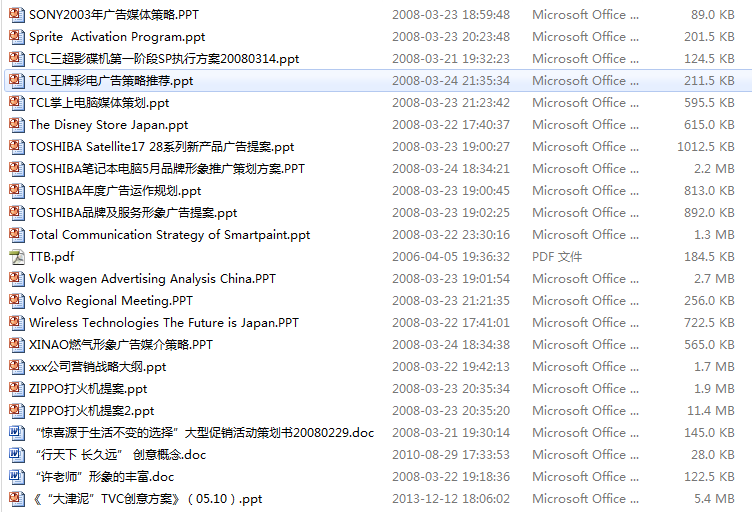The width and height of the screenshot is (752, 512).
Task: Click the PDF 文件 type of TTB.pdf
Action: [557, 256]
